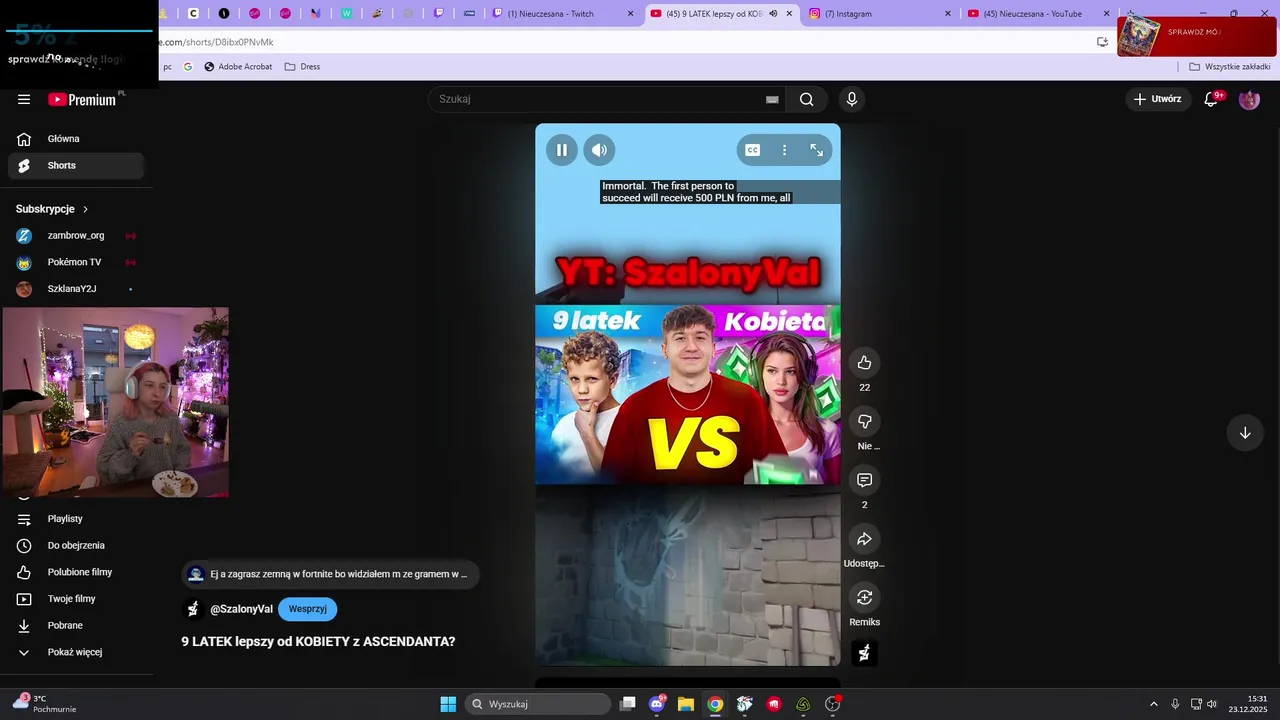Open Pobrane downloads in sidebar
Image resolution: width=1280 pixels, height=720 pixels.
coord(76,625)
